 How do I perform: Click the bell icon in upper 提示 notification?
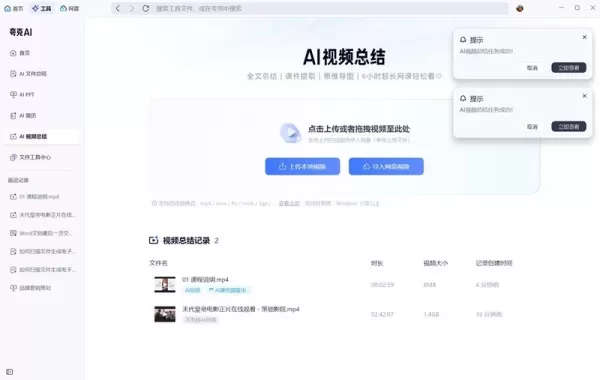pos(463,39)
